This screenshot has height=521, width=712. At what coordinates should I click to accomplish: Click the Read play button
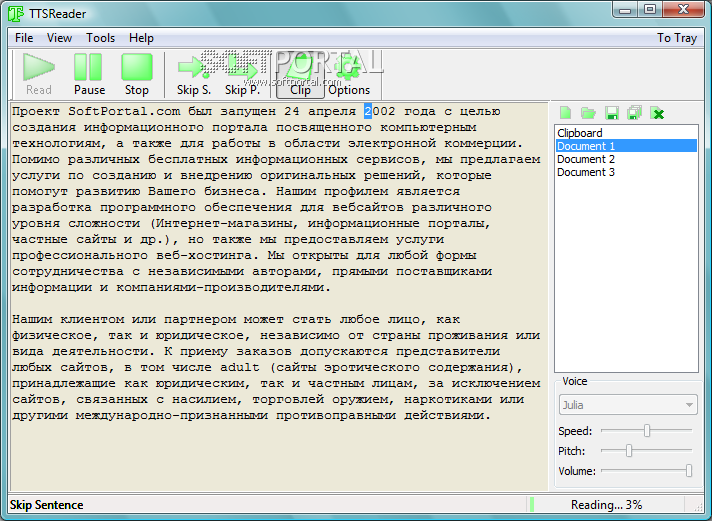[39, 74]
